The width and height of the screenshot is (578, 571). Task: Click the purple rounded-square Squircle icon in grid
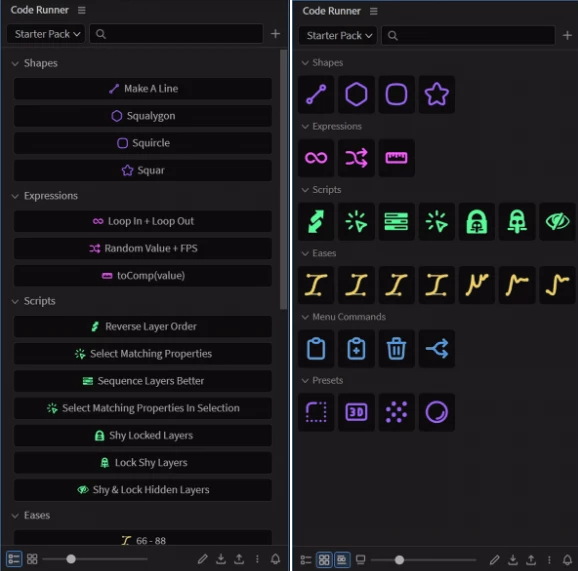(396, 94)
